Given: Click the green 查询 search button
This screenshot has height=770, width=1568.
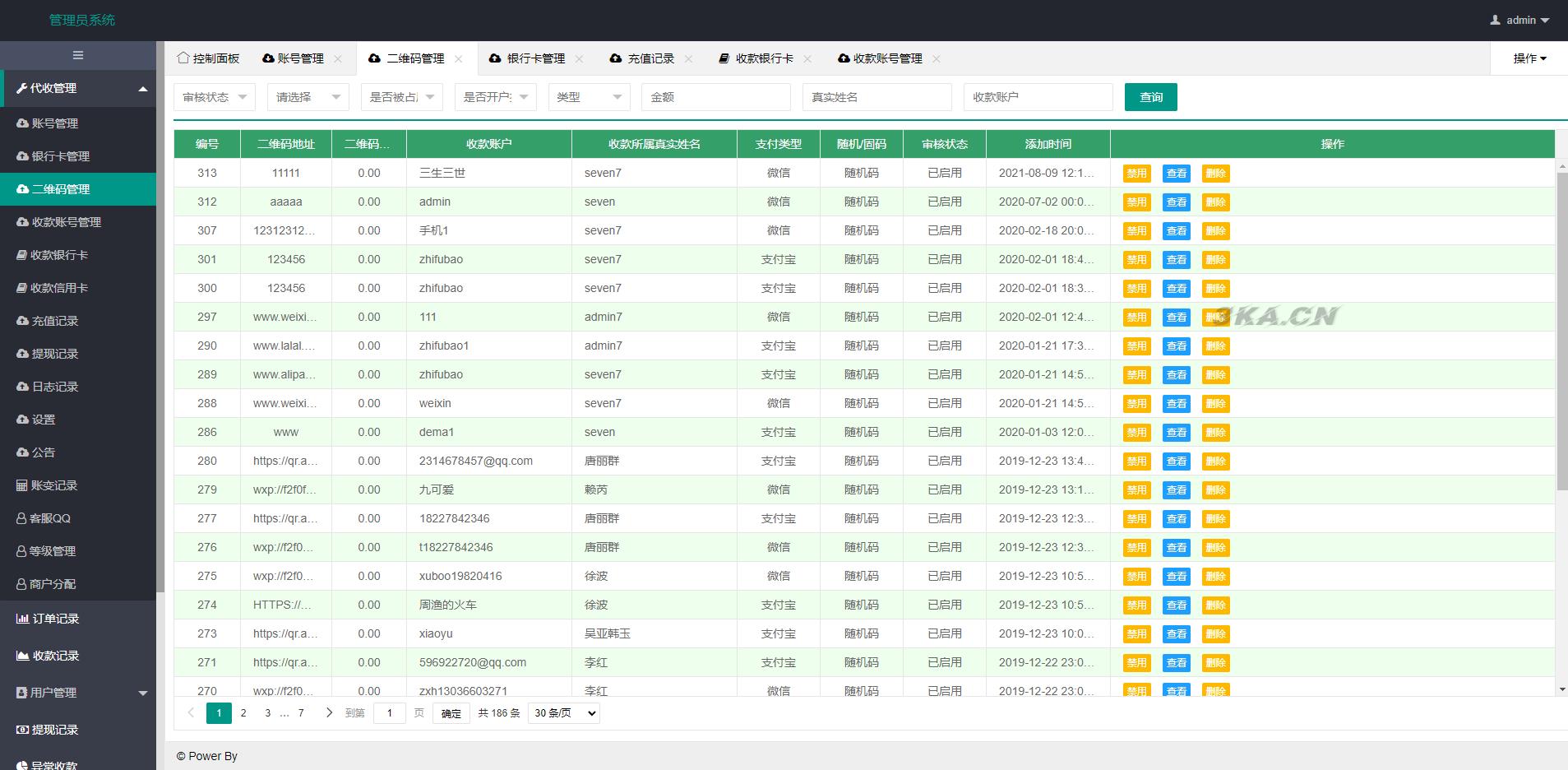Looking at the screenshot, I should (x=1151, y=97).
